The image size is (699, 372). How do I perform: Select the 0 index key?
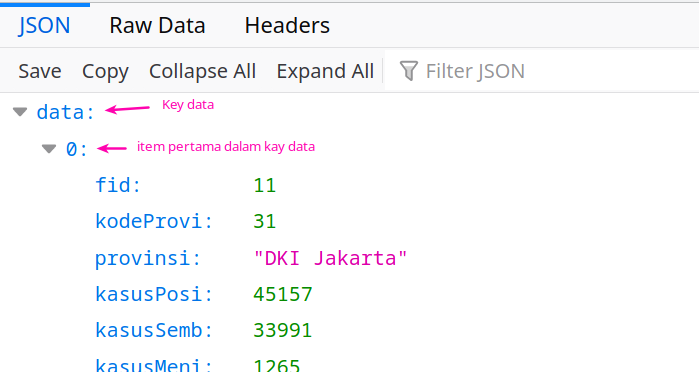click(77, 149)
